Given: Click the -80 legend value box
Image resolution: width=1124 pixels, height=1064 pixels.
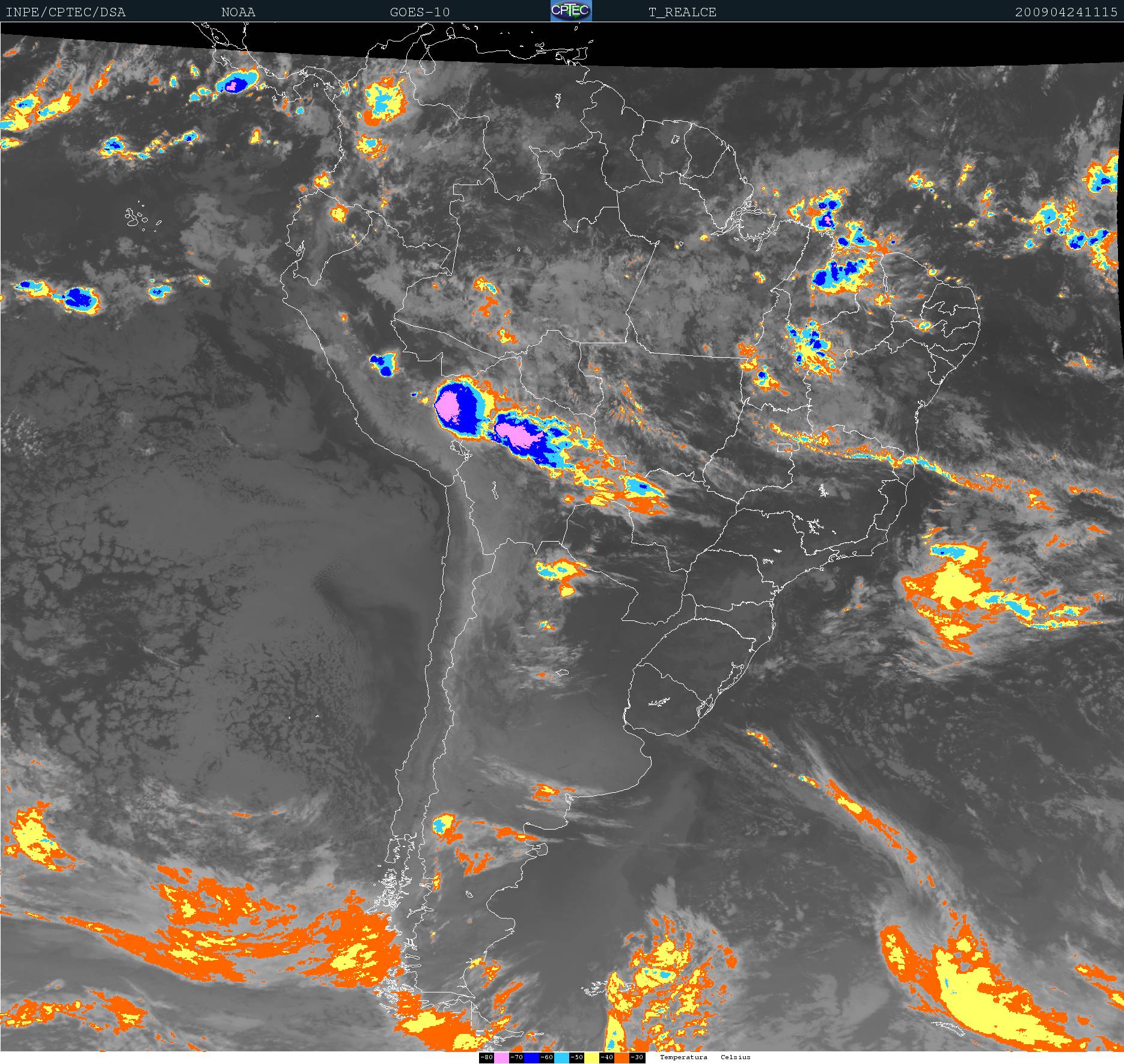Looking at the screenshot, I should click(x=486, y=1057).
